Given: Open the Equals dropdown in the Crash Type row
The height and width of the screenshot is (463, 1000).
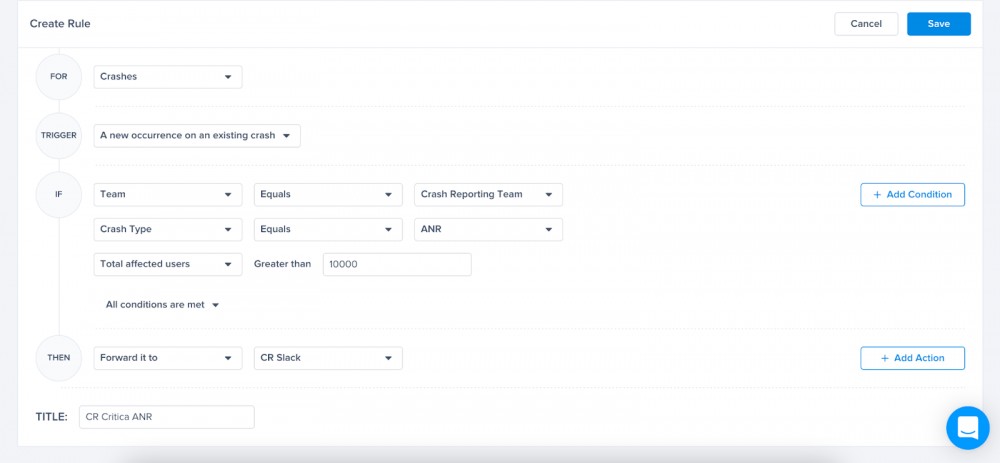Looking at the screenshot, I should point(328,230).
